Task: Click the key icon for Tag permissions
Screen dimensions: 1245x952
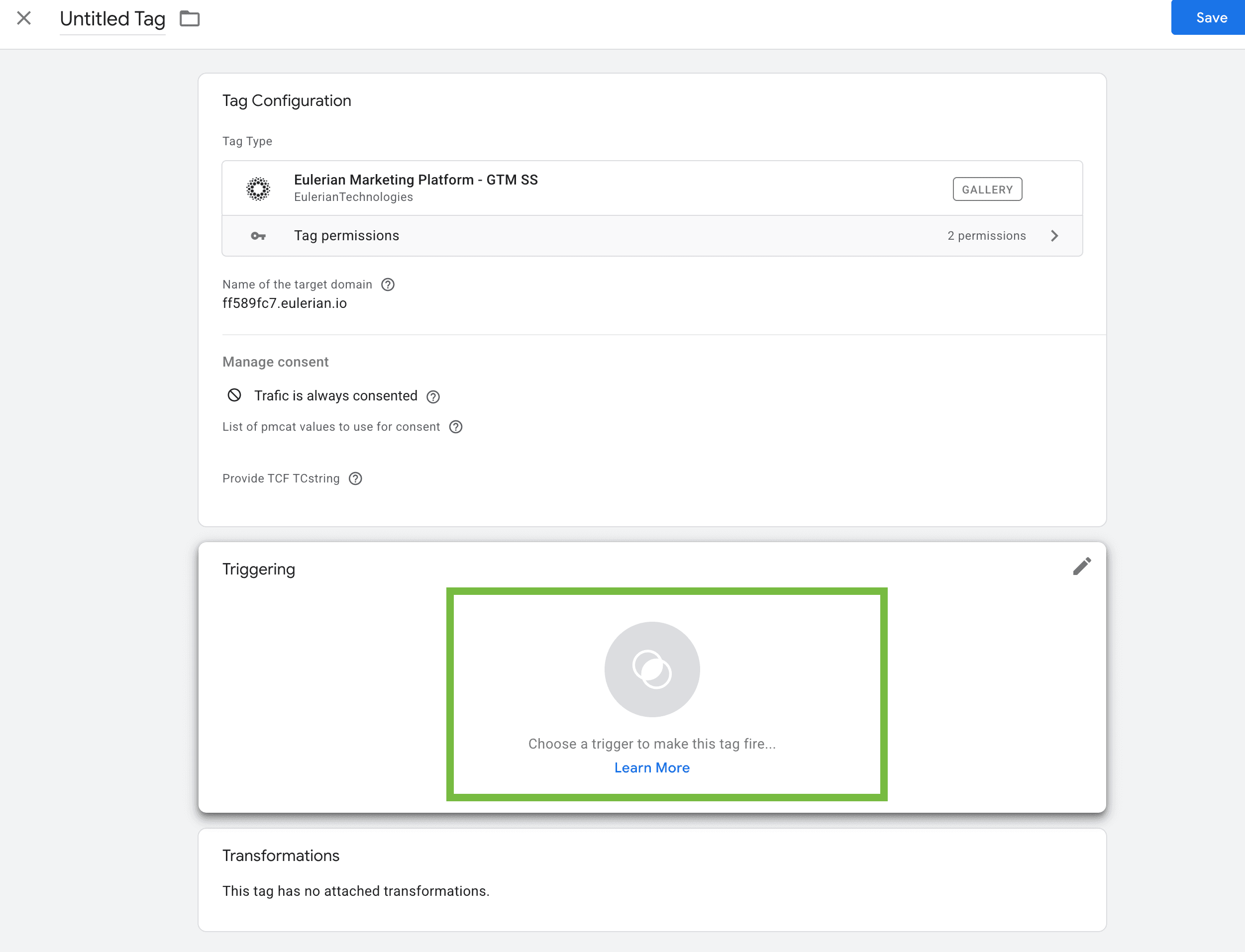Action: [x=258, y=236]
